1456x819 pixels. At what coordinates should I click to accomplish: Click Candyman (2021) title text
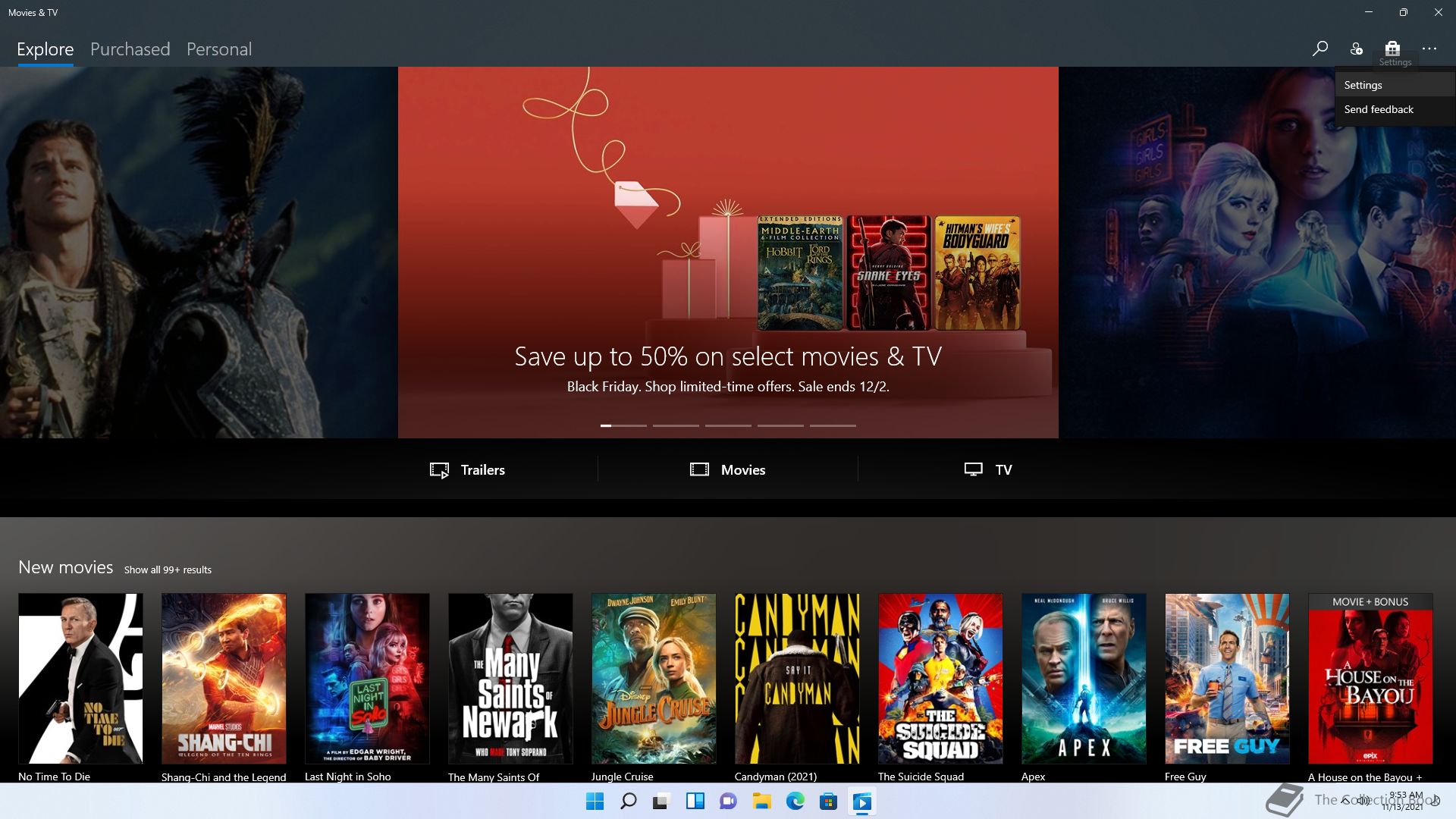pyautogui.click(x=776, y=777)
